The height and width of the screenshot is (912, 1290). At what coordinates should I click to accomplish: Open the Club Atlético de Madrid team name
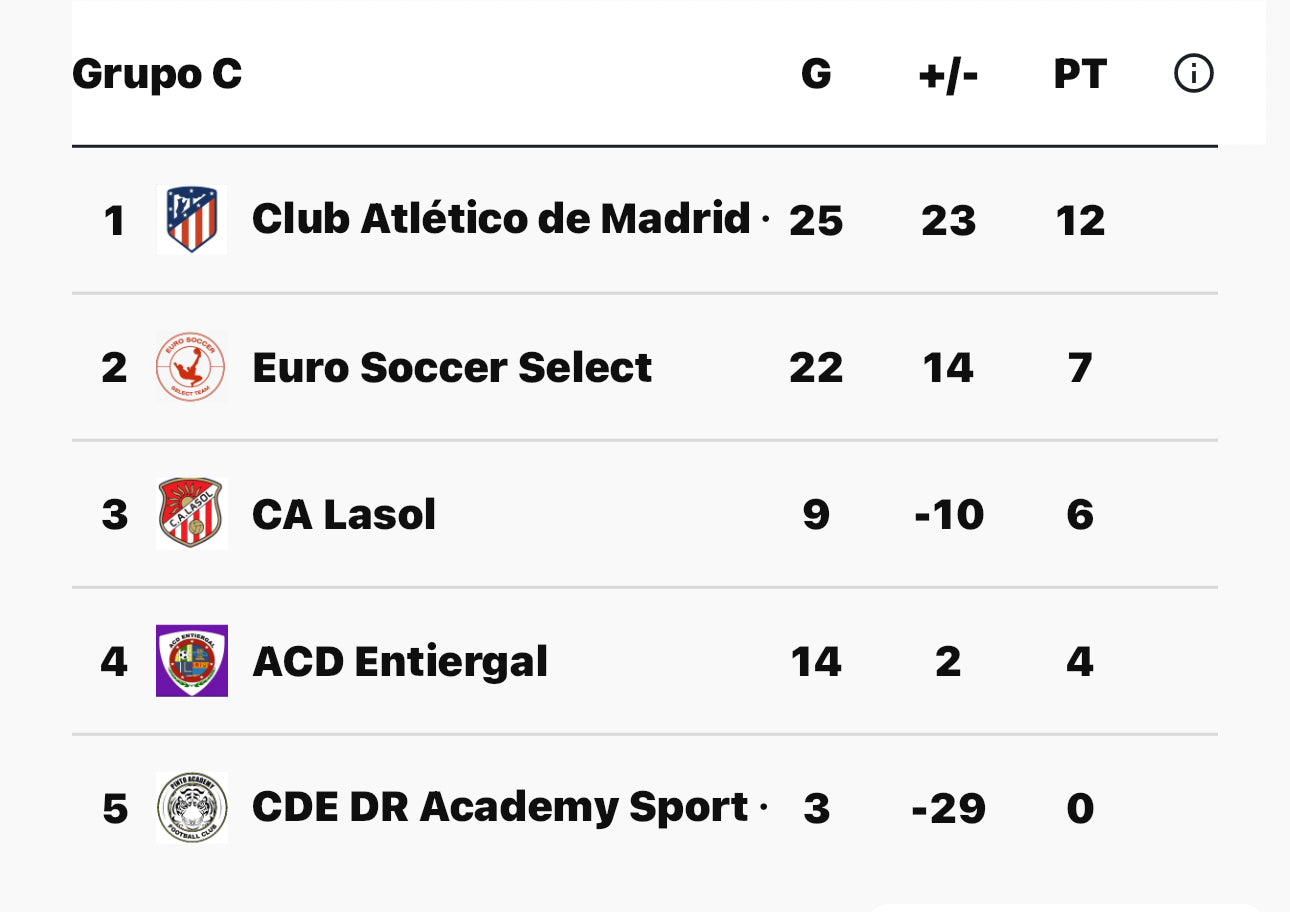[x=501, y=220]
